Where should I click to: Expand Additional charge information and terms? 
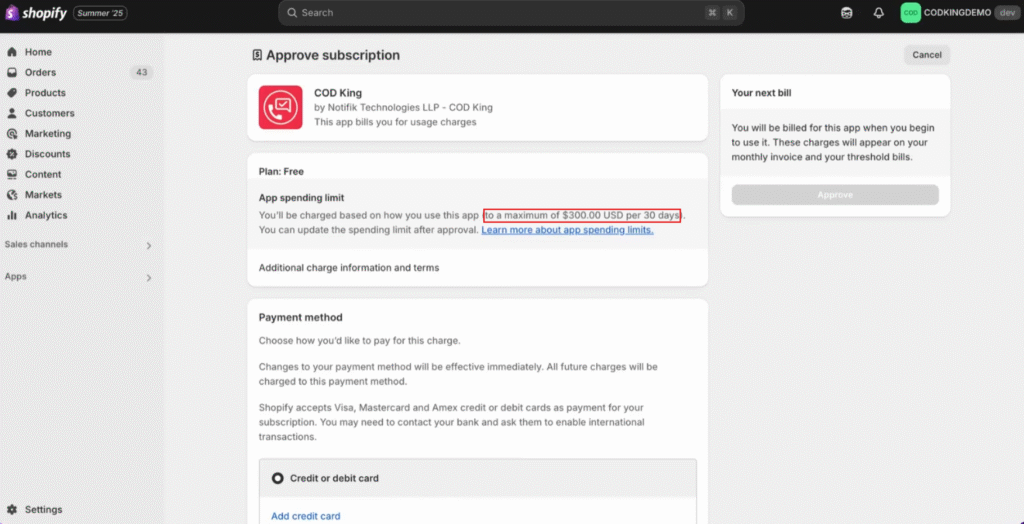pyautogui.click(x=349, y=268)
